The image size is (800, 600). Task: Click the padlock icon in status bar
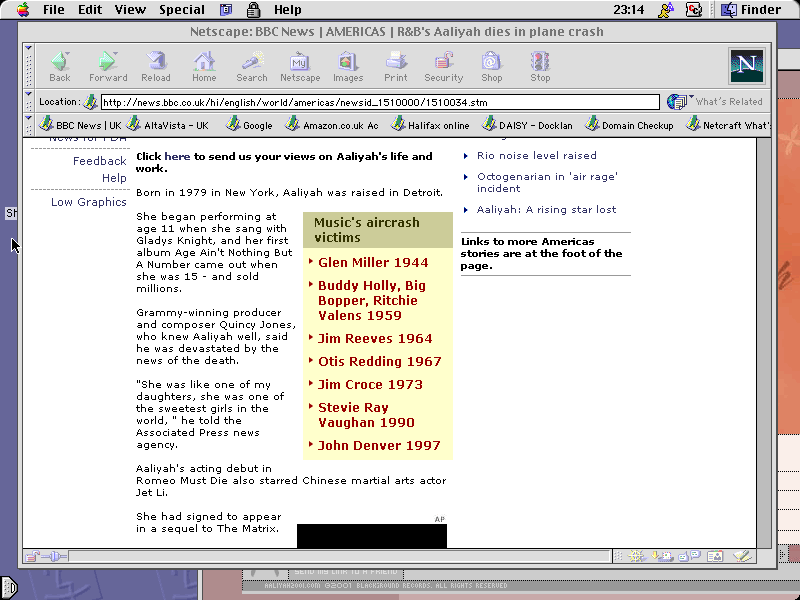pyautogui.click(x=32, y=556)
